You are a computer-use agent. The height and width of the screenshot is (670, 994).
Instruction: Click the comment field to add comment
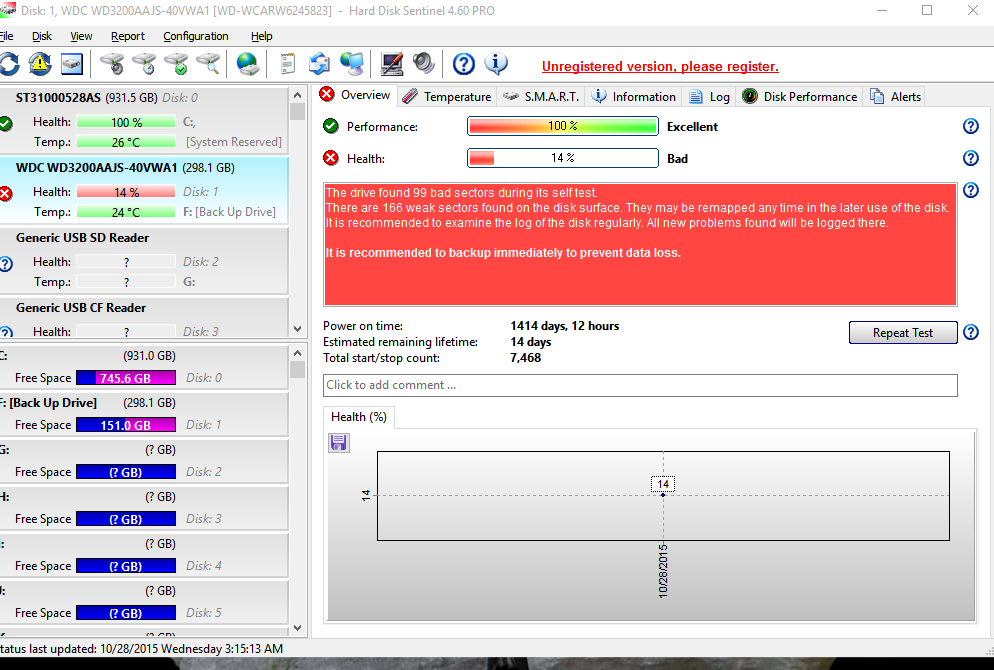click(640, 385)
